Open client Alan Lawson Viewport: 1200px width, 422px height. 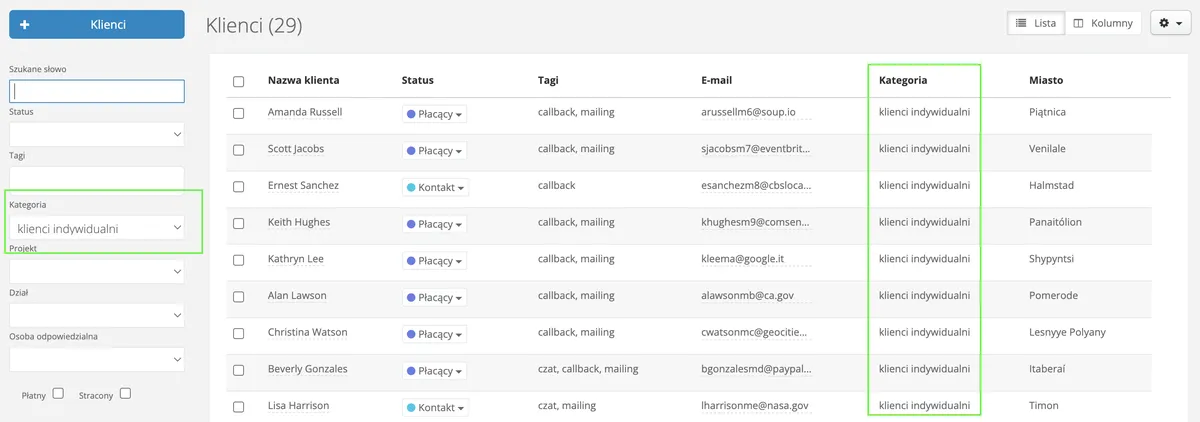tap(297, 296)
